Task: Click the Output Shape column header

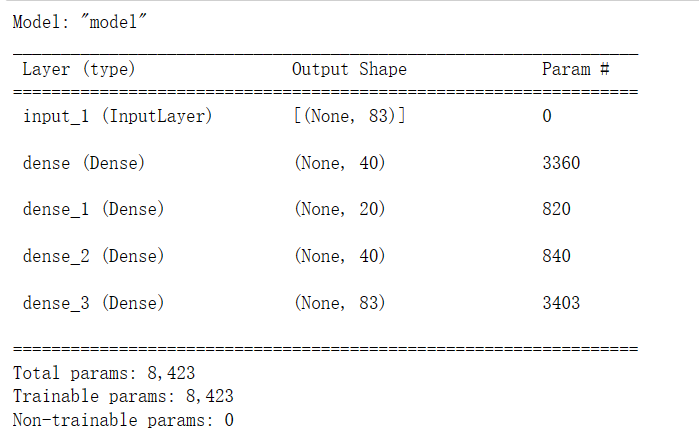Action: (x=349, y=69)
